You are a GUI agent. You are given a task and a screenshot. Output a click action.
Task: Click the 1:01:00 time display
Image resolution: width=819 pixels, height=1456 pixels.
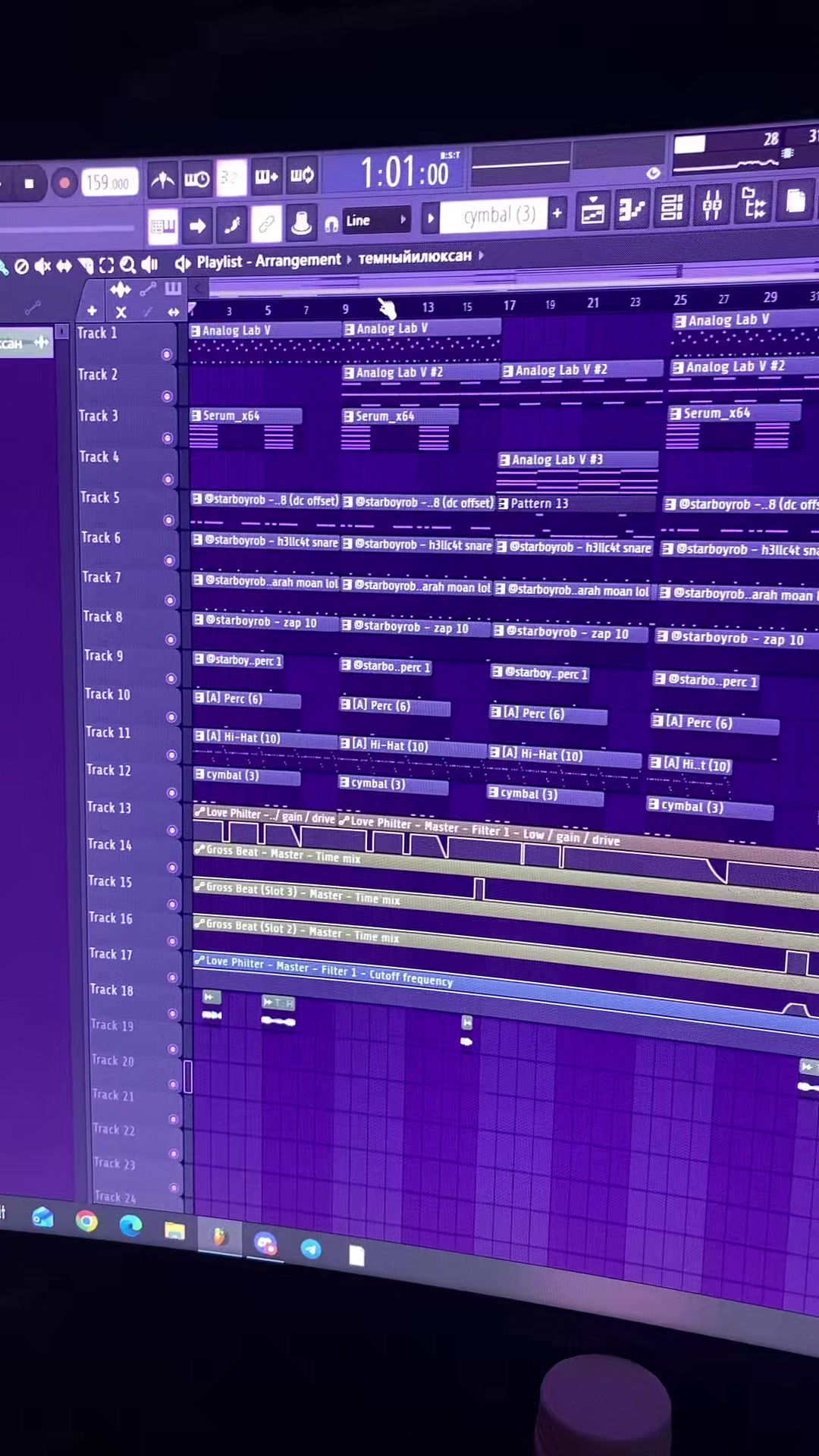[x=407, y=172]
